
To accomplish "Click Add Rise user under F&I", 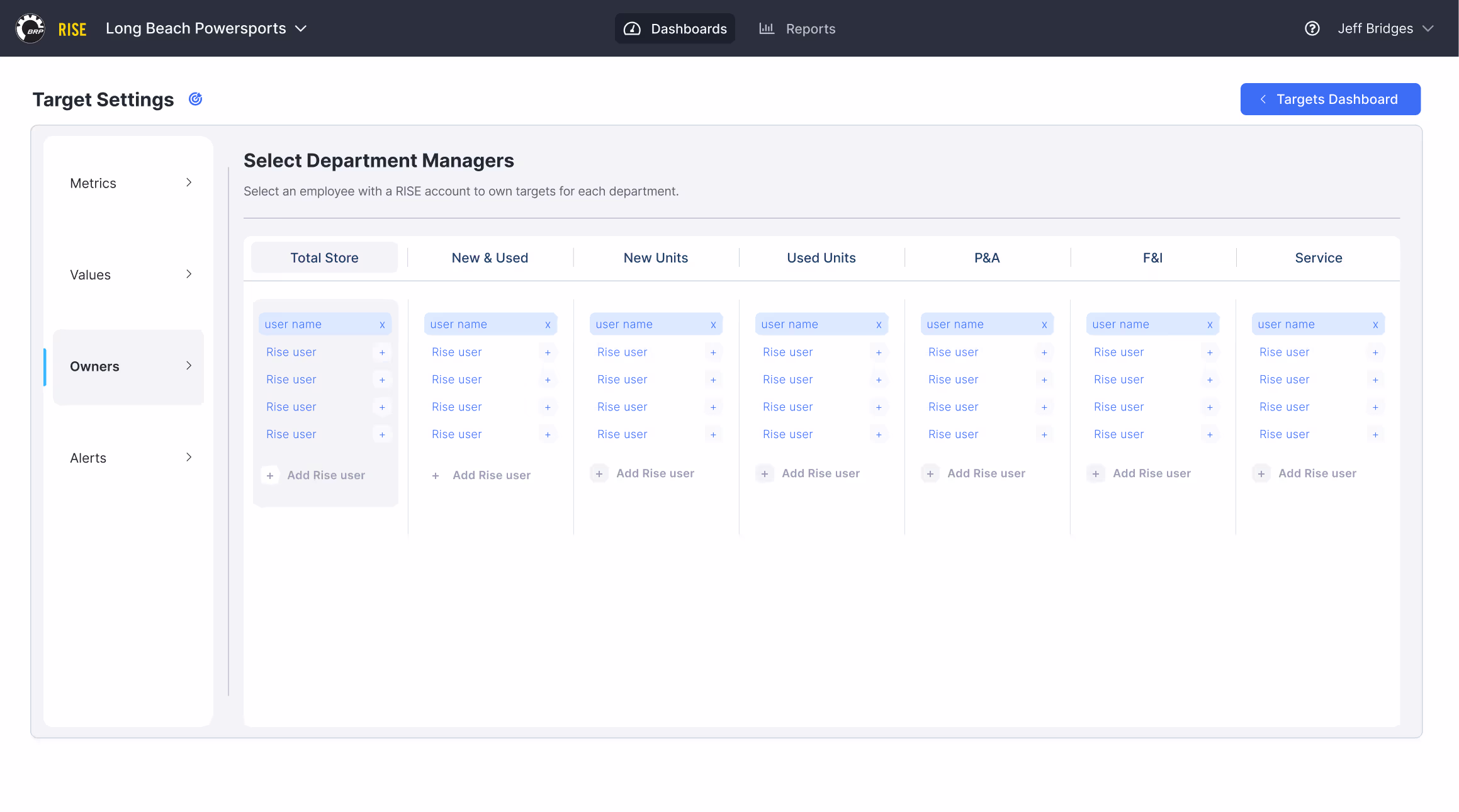I will pos(1139,473).
